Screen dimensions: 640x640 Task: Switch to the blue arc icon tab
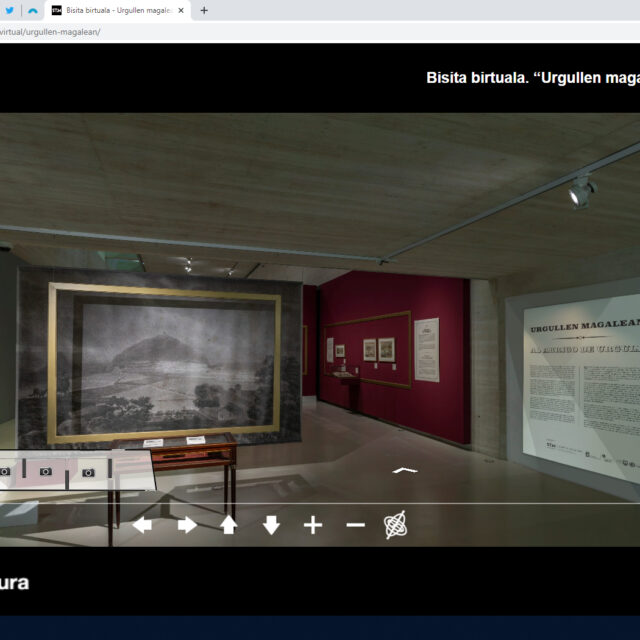tap(32, 10)
